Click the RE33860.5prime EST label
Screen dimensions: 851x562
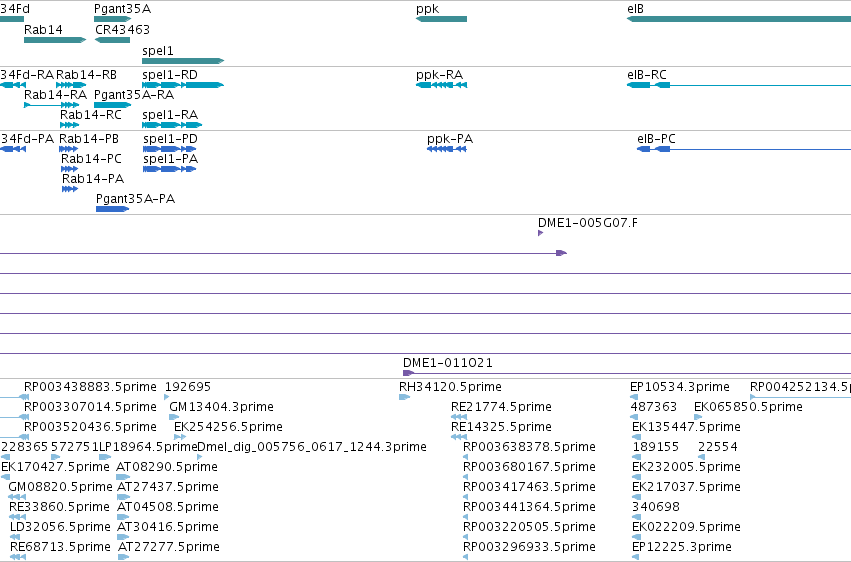click(x=59, y=507)
